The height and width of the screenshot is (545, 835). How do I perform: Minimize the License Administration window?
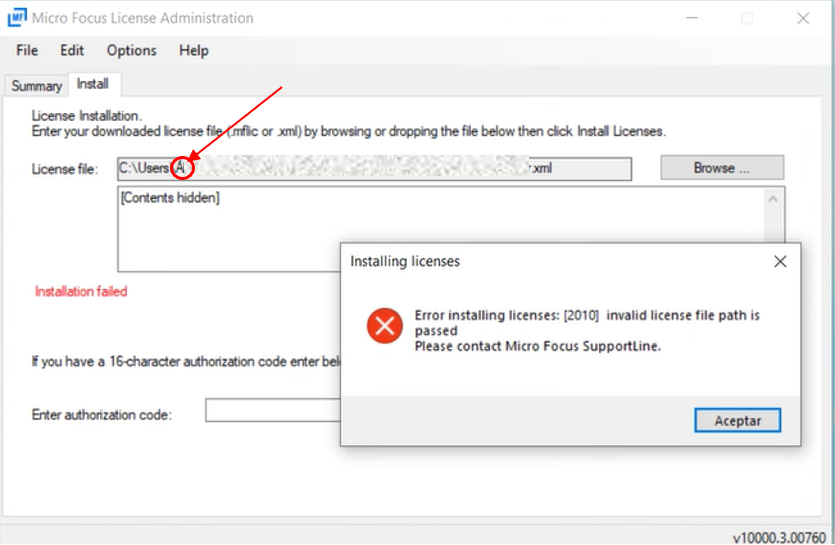click(x=690, y=18)
